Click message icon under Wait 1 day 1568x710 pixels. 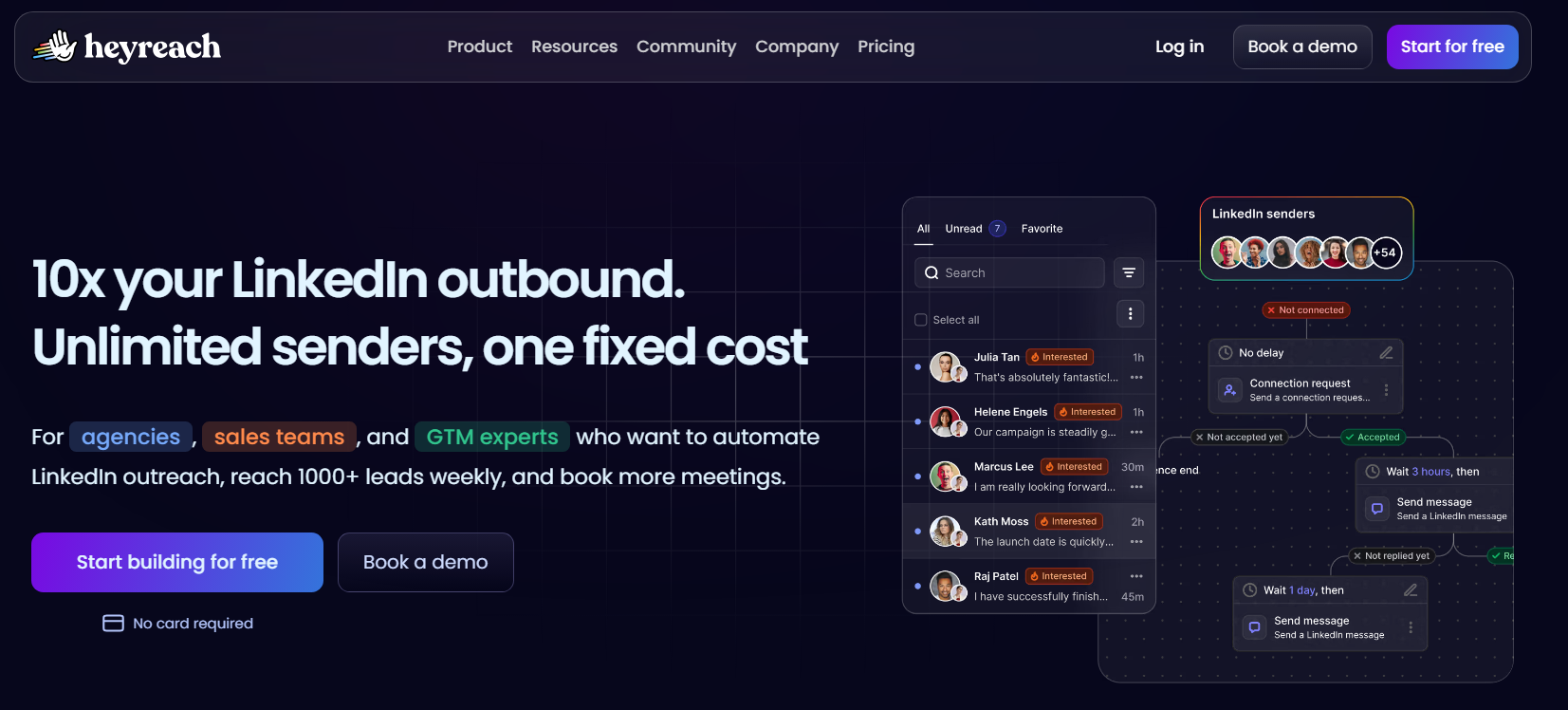tap(1254, 627)
